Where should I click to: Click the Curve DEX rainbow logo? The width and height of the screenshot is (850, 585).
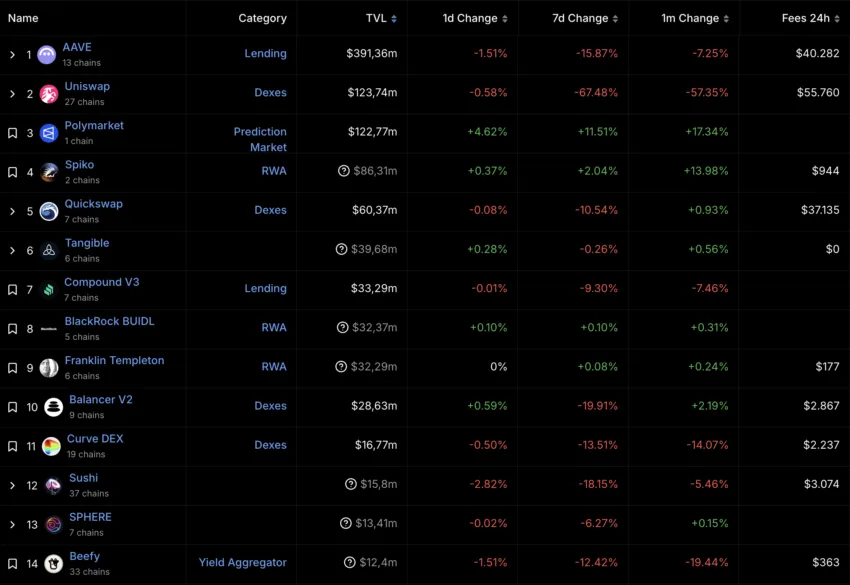[x=51, y=446]
